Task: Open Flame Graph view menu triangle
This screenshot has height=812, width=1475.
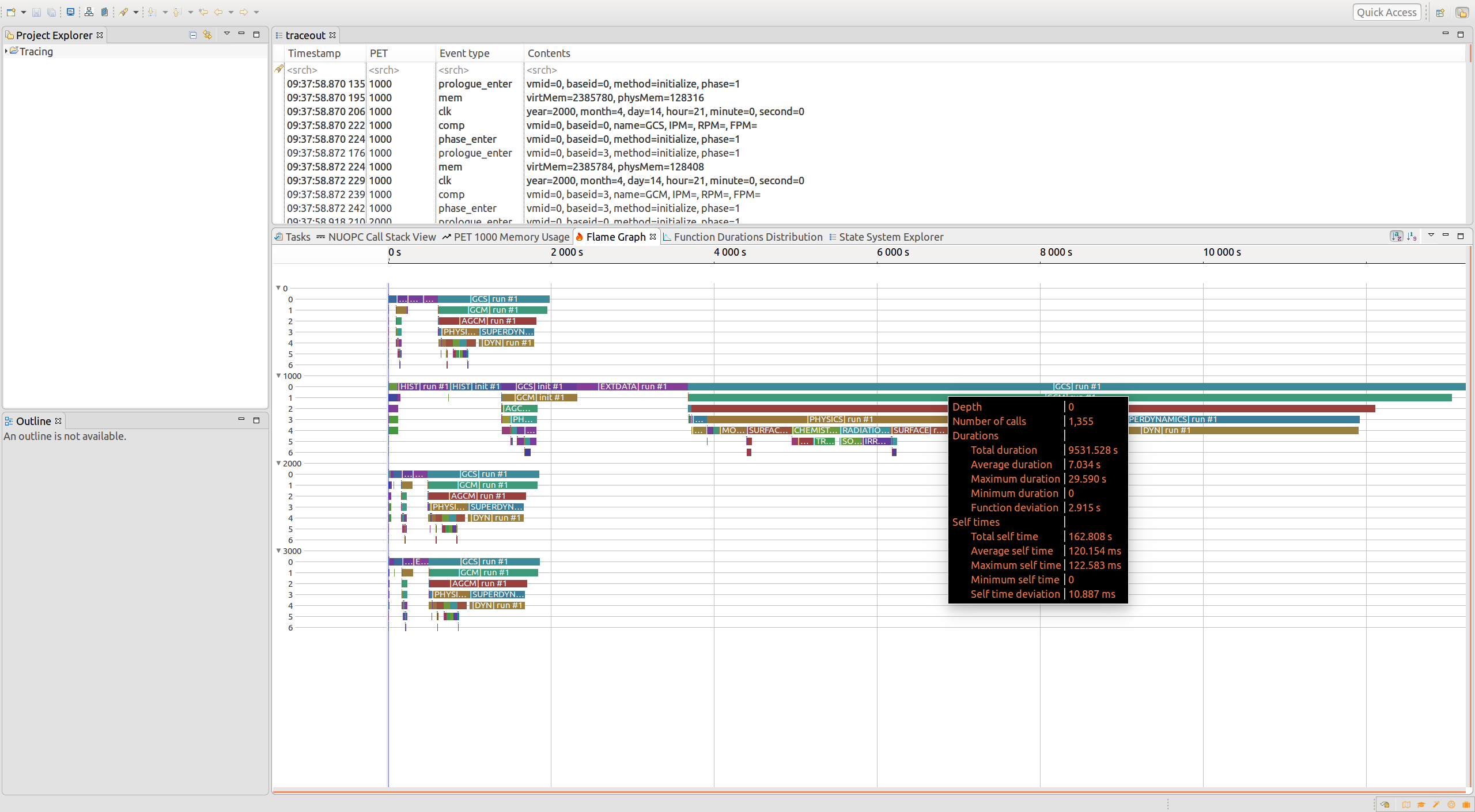Action: point(1431,235)
